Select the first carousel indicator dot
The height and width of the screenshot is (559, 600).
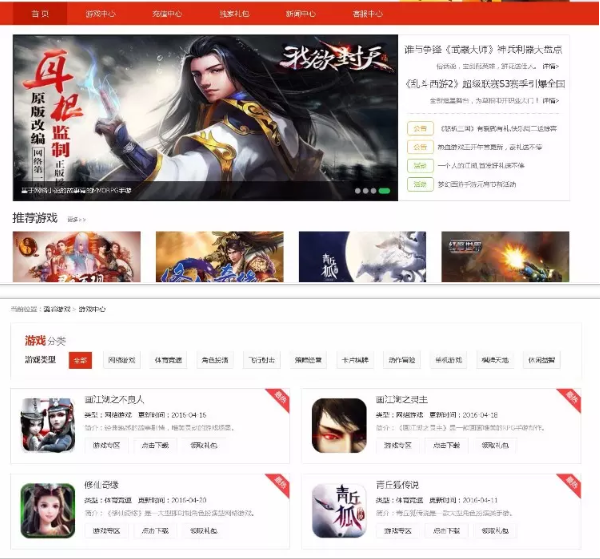coord(357,191)
